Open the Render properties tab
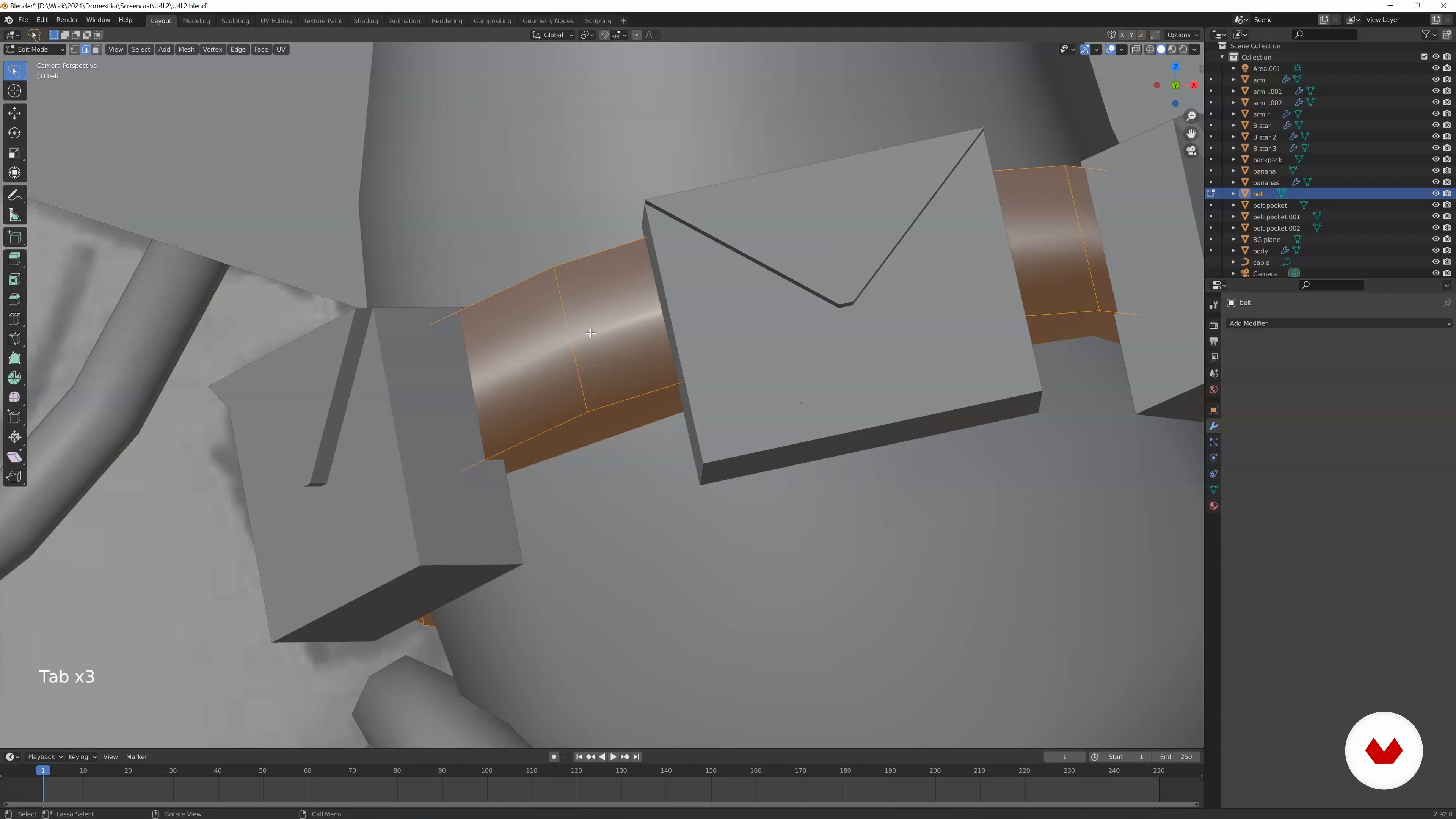This screenshot has width=1456, height=819. [x=1213, y=325]
